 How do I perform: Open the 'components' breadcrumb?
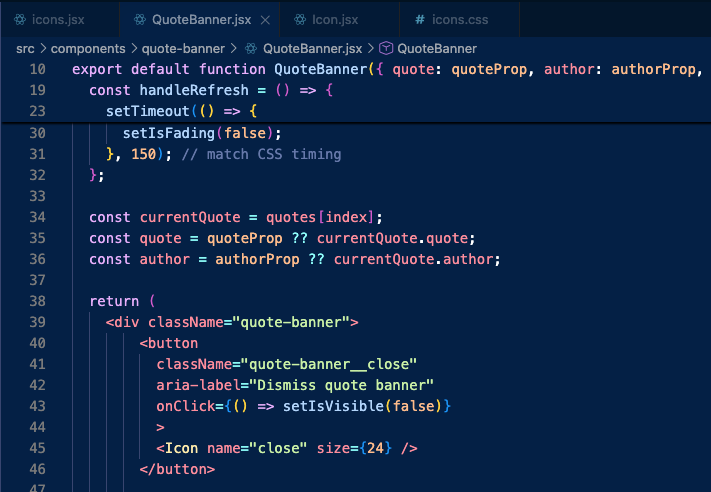(88, 49)
